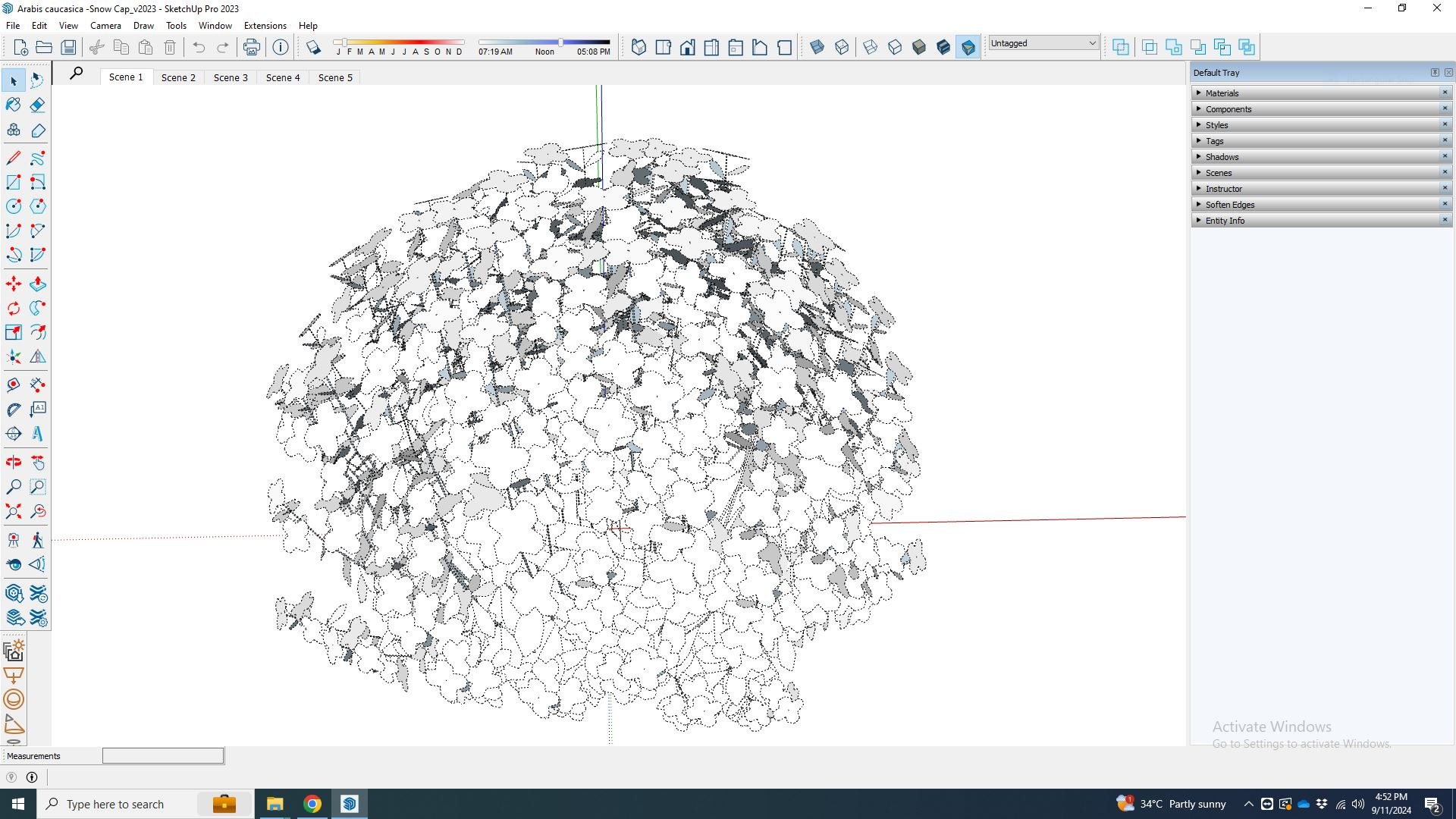Enable X-ray face style
Screen dimensions: 1456x819
point(817,47)
